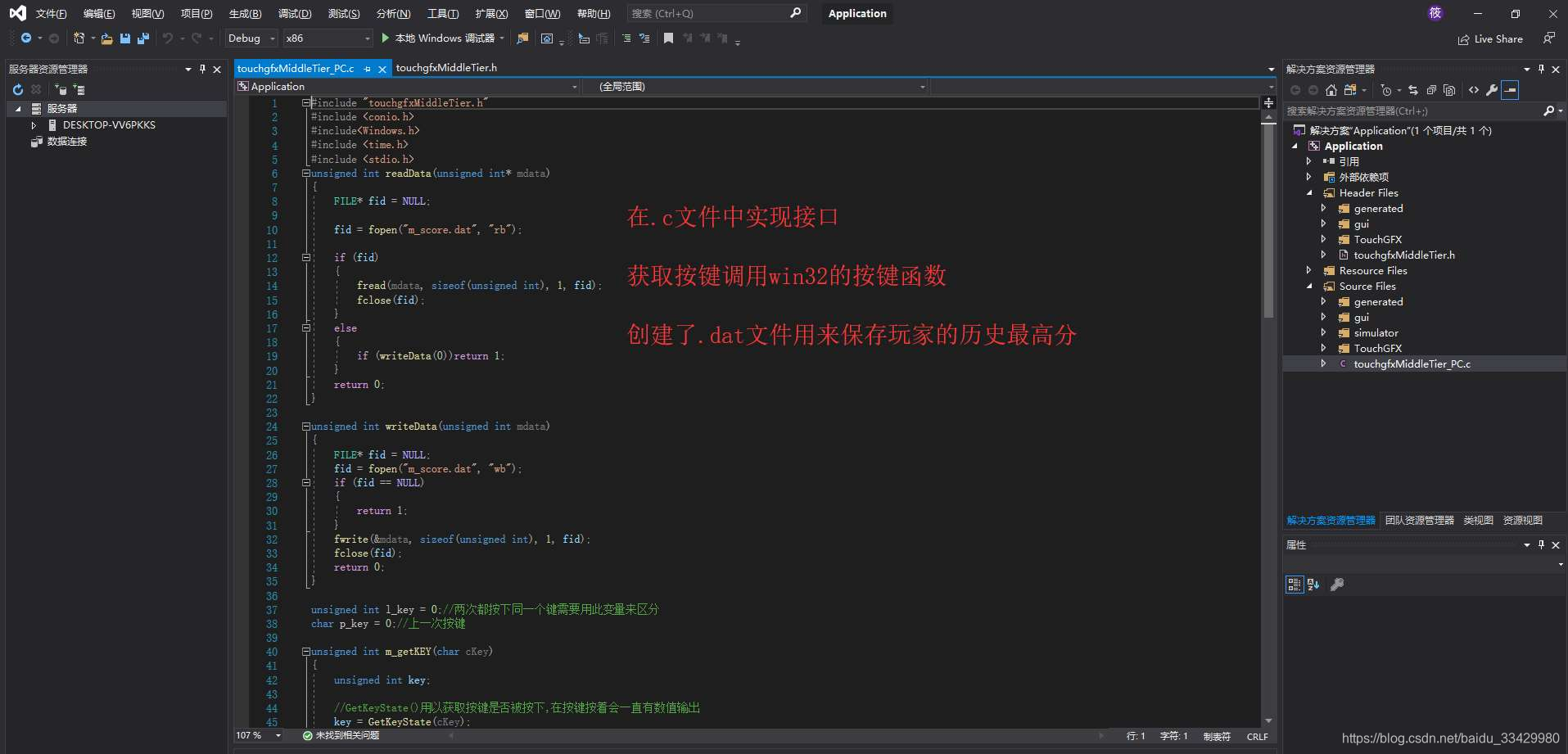Collapse the m_getKEY function code block
Image resolution: width=1568 pixels, height=754 pixels.
[x=305, y=652]
